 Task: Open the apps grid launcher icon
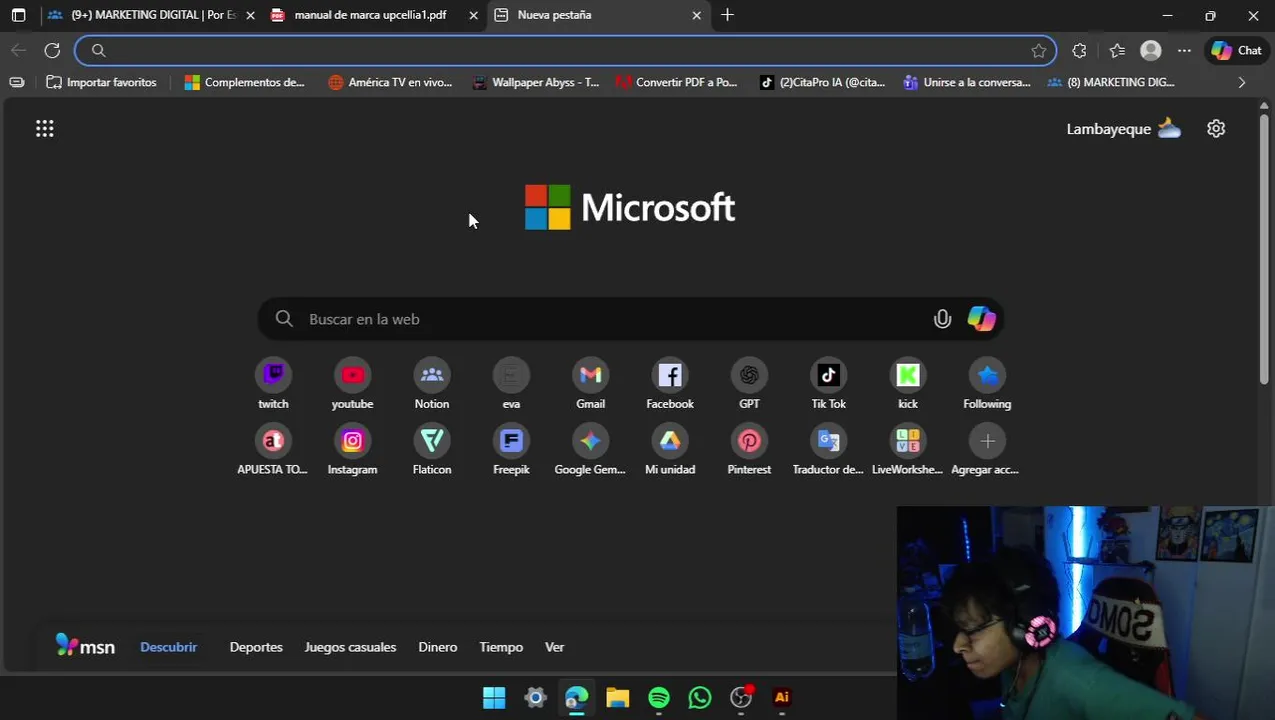[44, 128]
